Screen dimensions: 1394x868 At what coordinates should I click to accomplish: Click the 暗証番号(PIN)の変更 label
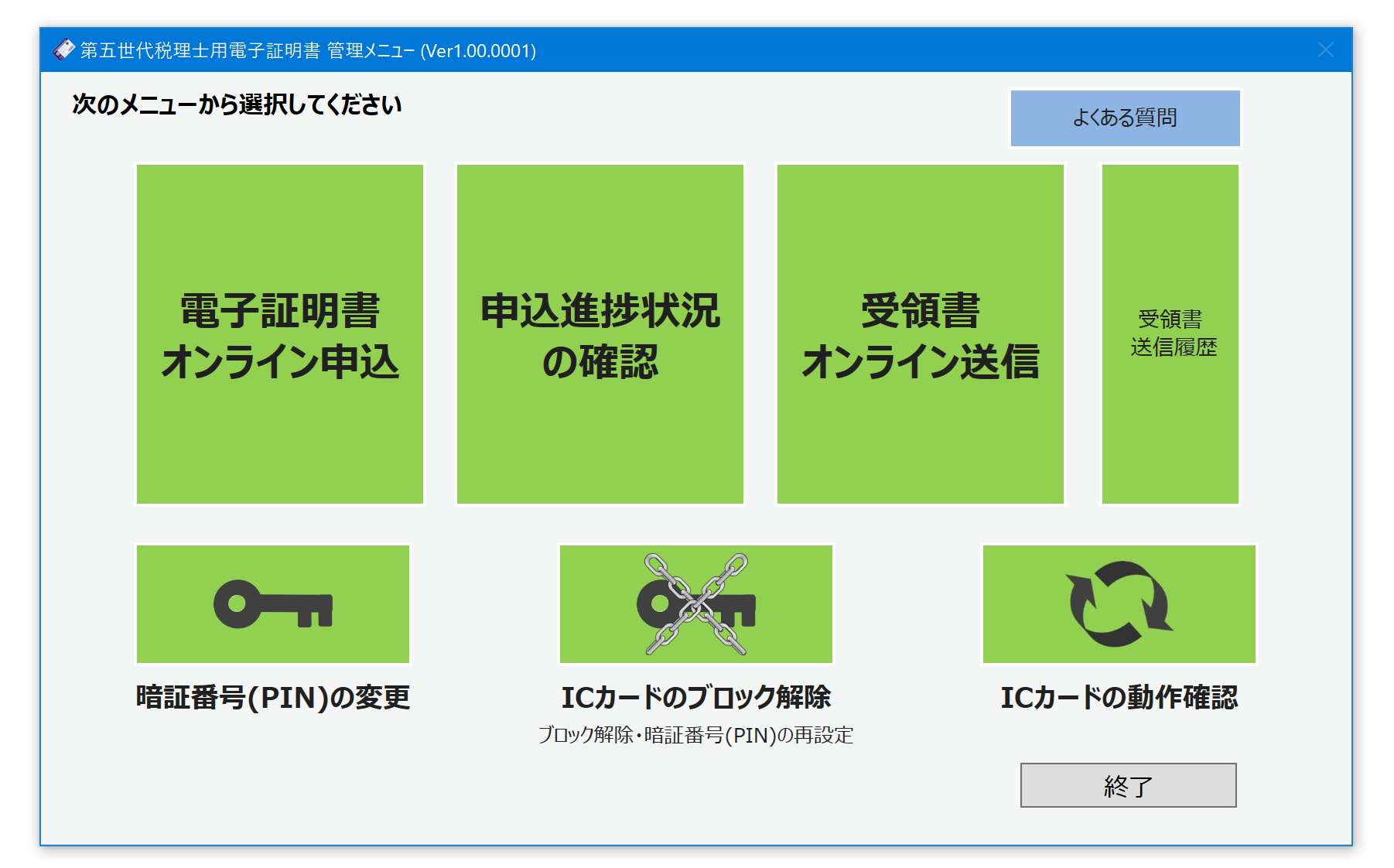pos(272,698)
